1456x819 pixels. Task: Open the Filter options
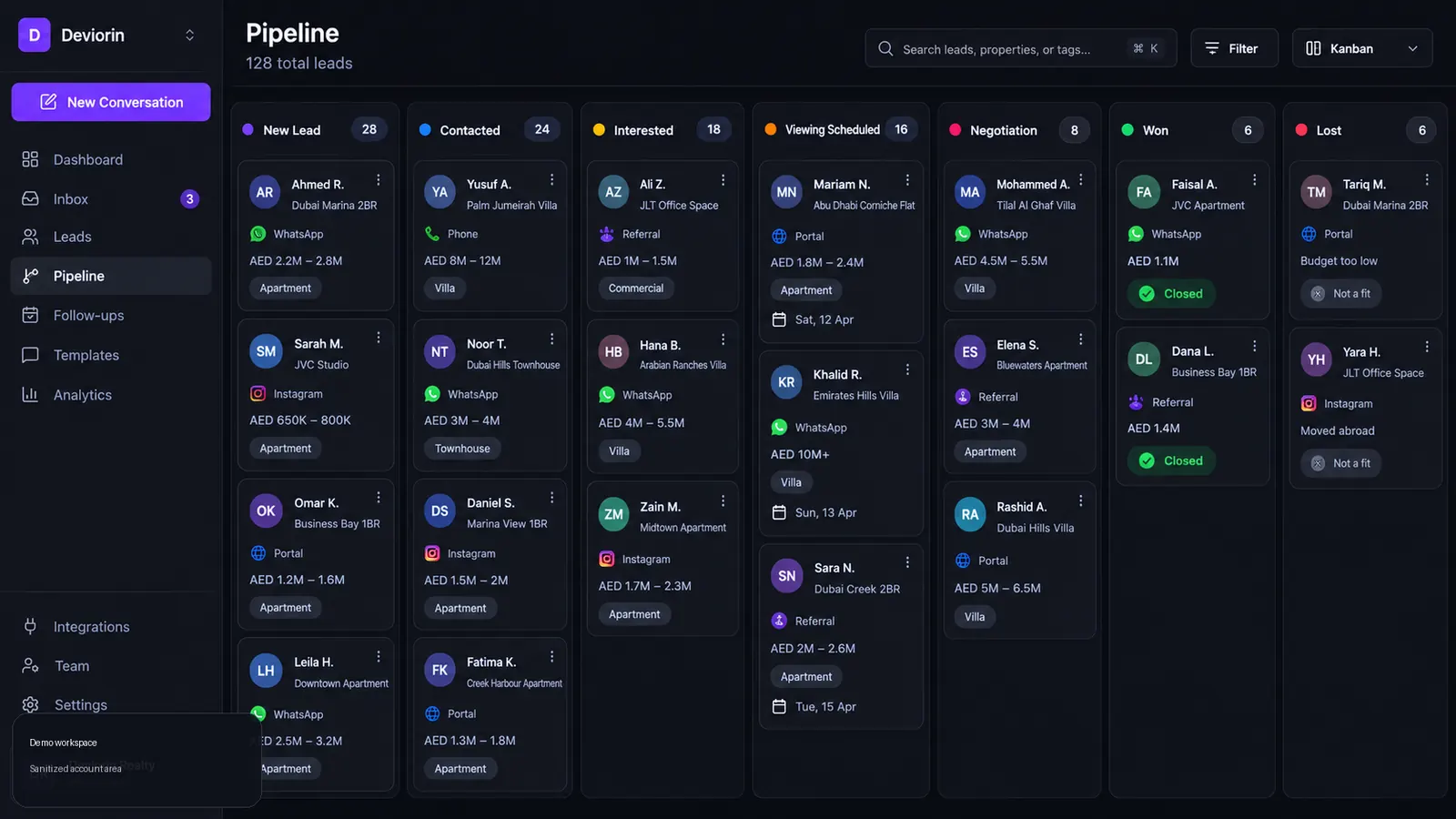[1234, 48]
